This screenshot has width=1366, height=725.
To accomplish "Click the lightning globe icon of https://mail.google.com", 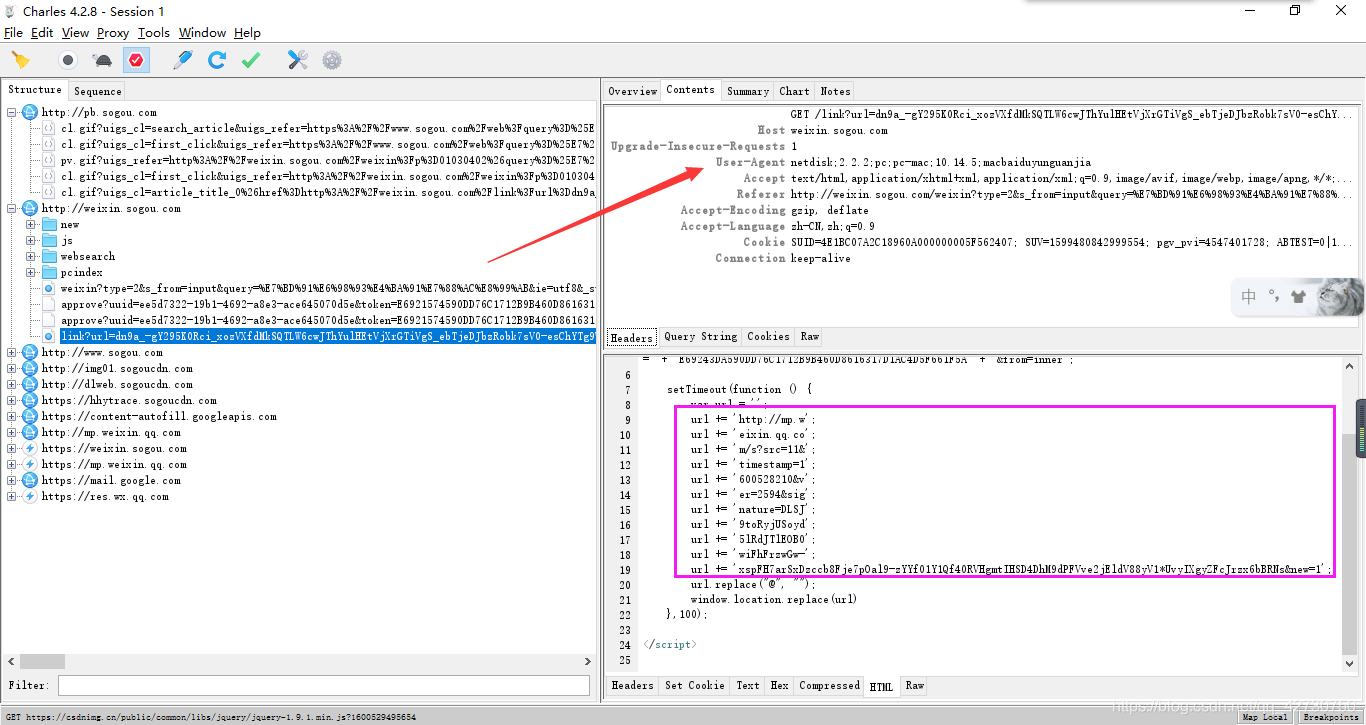I will coord(30,480).
